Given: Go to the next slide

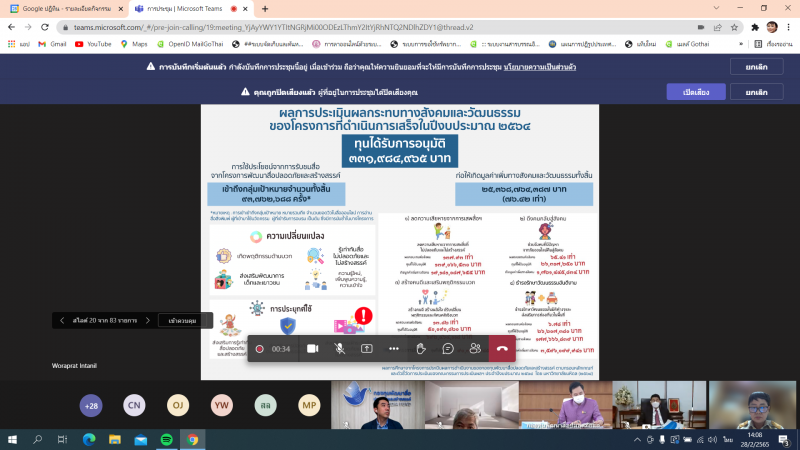Looking at the screenshot, I should point(148,320).
